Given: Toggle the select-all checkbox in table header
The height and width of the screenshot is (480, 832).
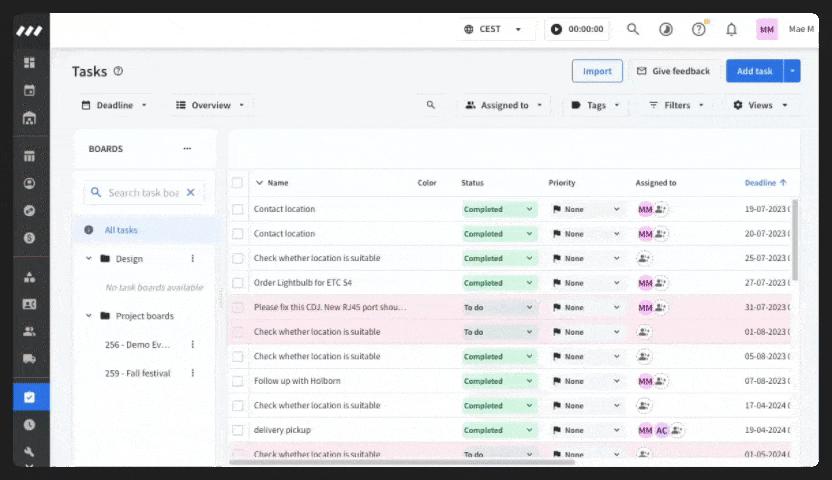Looking at the screenshot, I should [x=237, y=182].
